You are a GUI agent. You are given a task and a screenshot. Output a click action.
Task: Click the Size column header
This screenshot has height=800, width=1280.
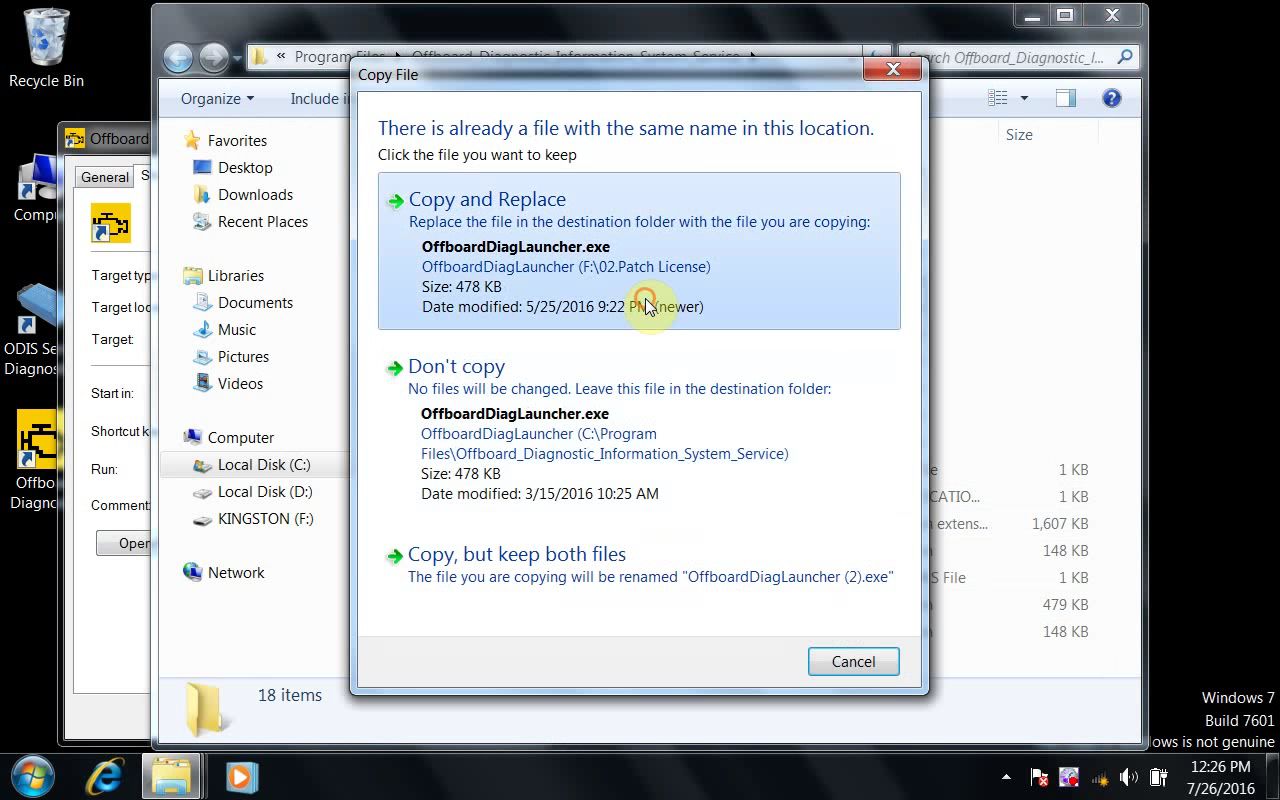coord(1019,135)
